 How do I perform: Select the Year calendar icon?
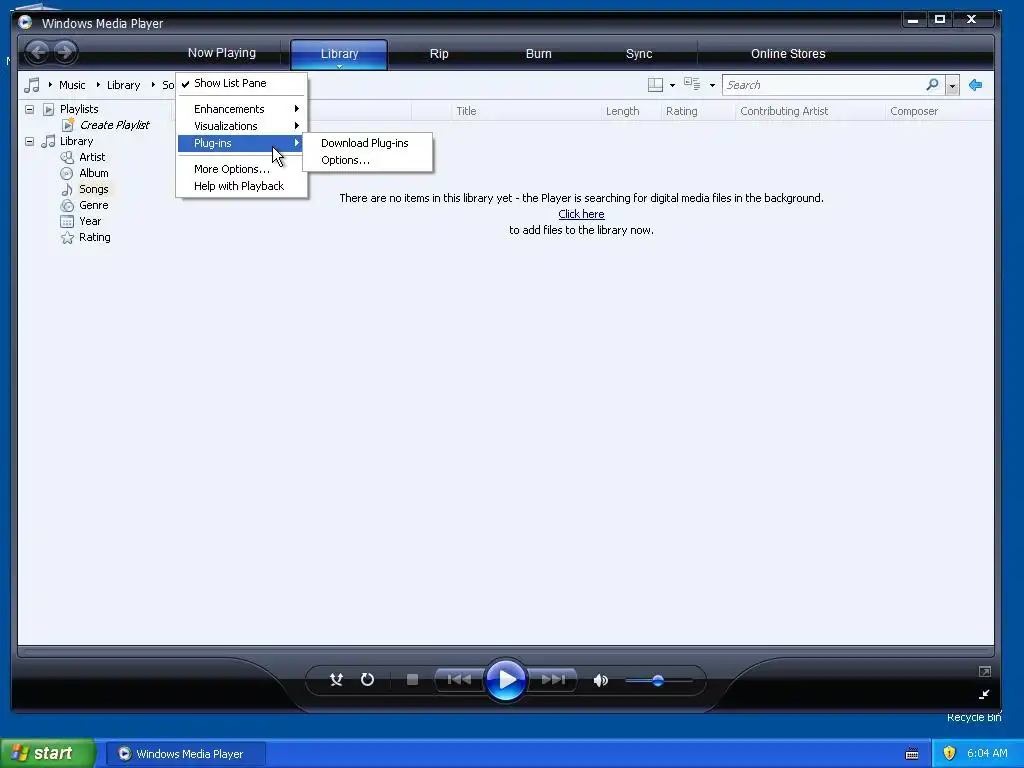coord(67,221)
